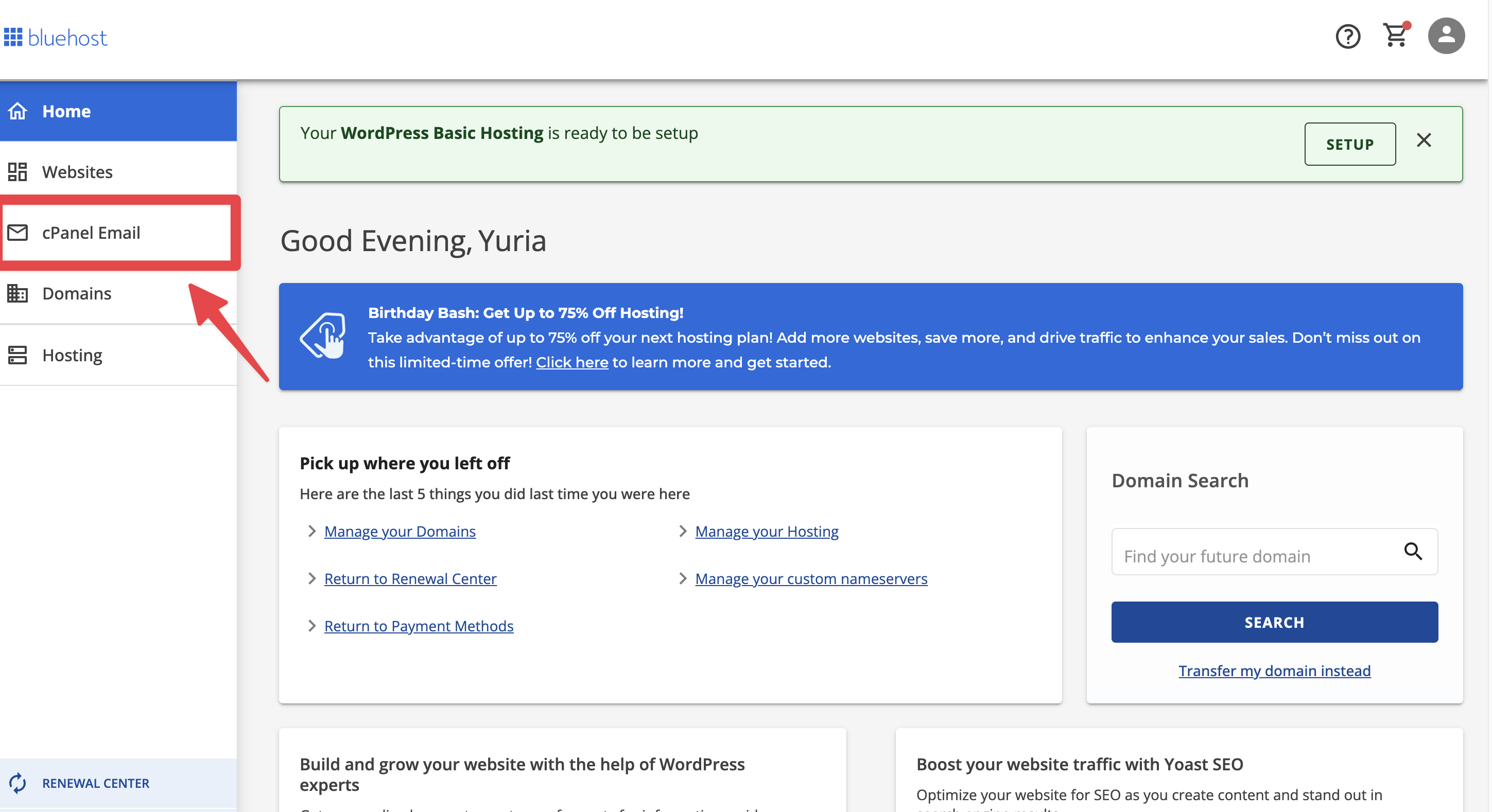
Task: Click the SETUP button
Action: (1349, 144)
